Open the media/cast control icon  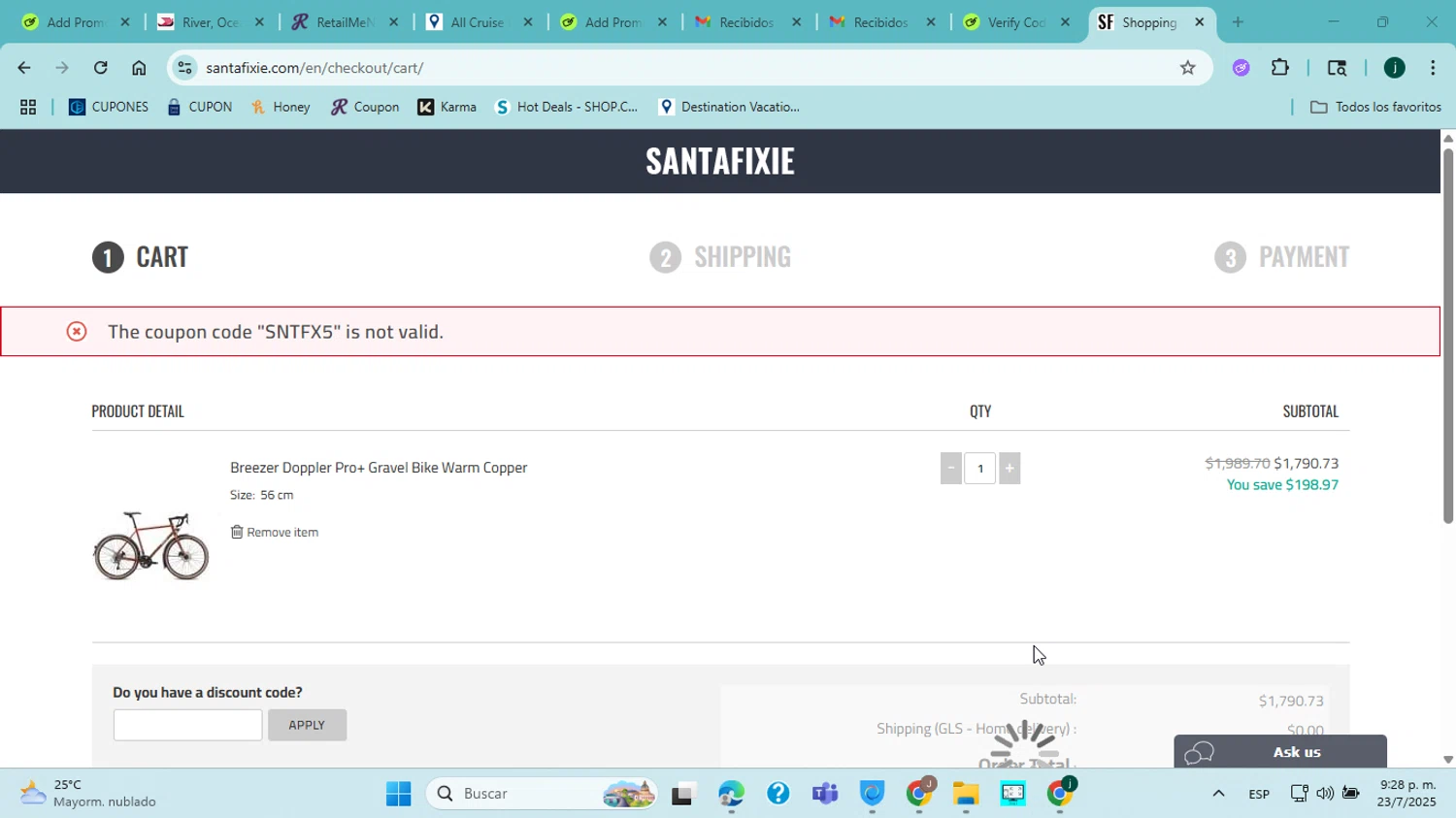click(x=1337, y=68)
